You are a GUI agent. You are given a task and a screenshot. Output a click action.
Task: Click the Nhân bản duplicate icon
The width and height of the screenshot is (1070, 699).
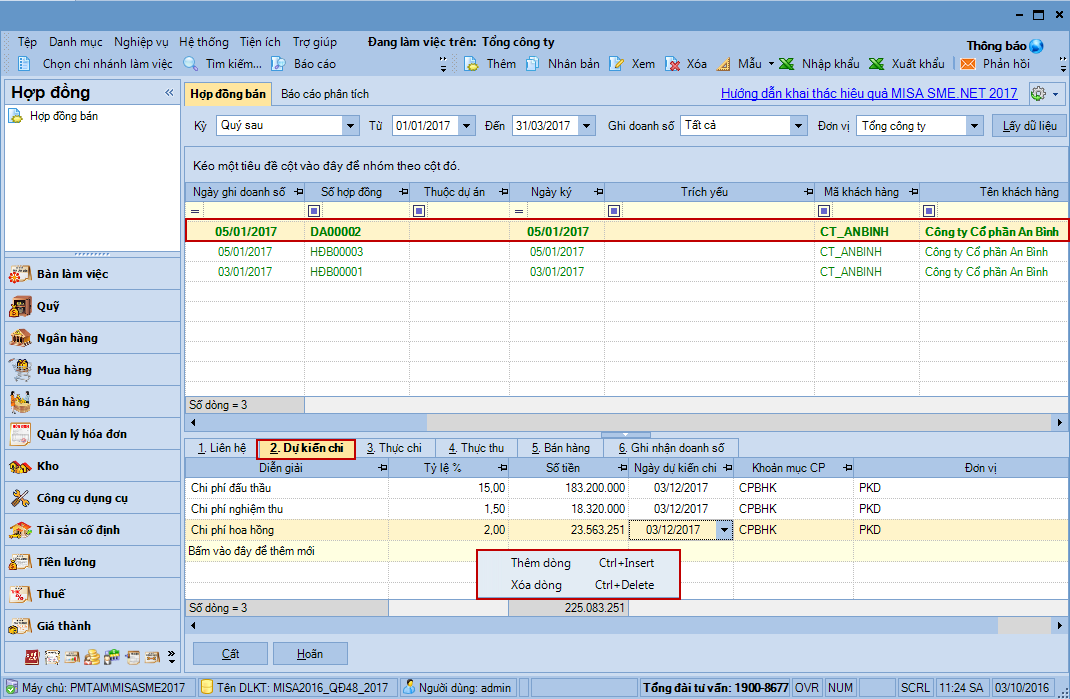pyautogui.click(x=533, y=64)
